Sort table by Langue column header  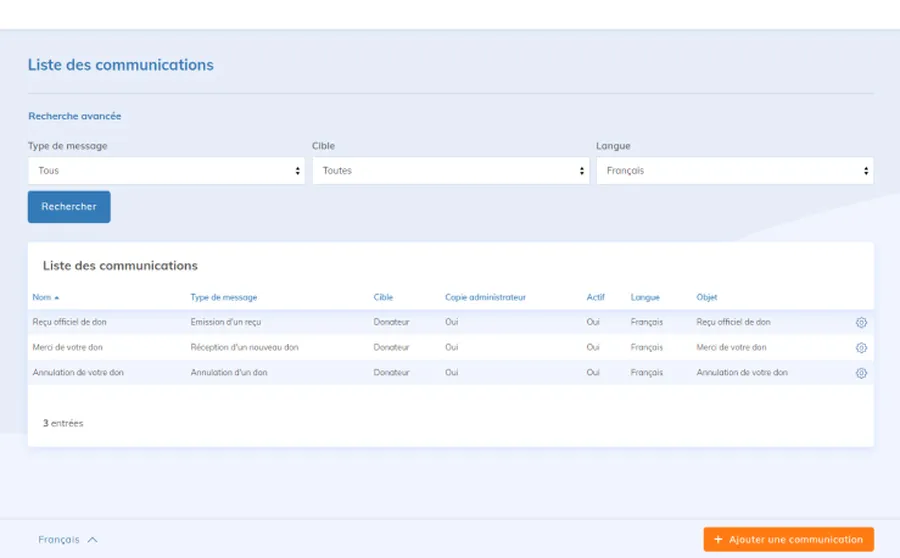645,297
